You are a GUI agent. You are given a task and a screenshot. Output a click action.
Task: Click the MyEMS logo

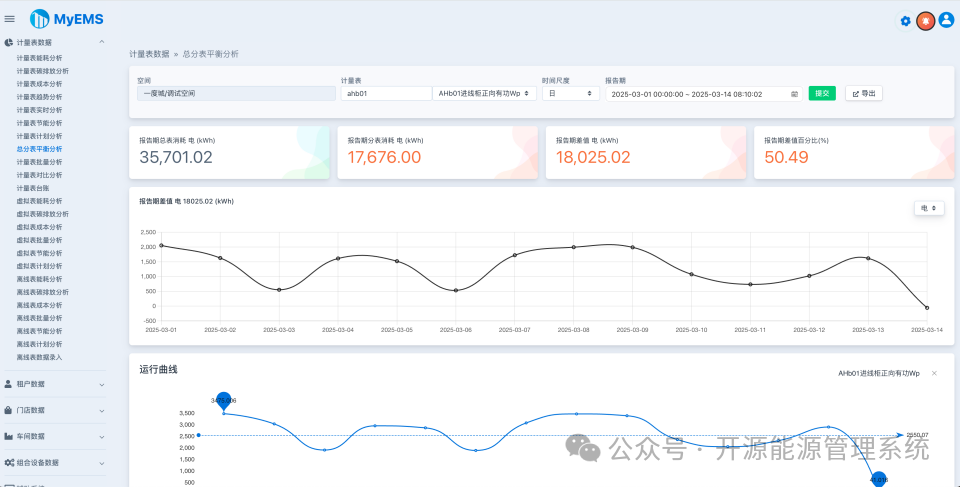[67, 19]
